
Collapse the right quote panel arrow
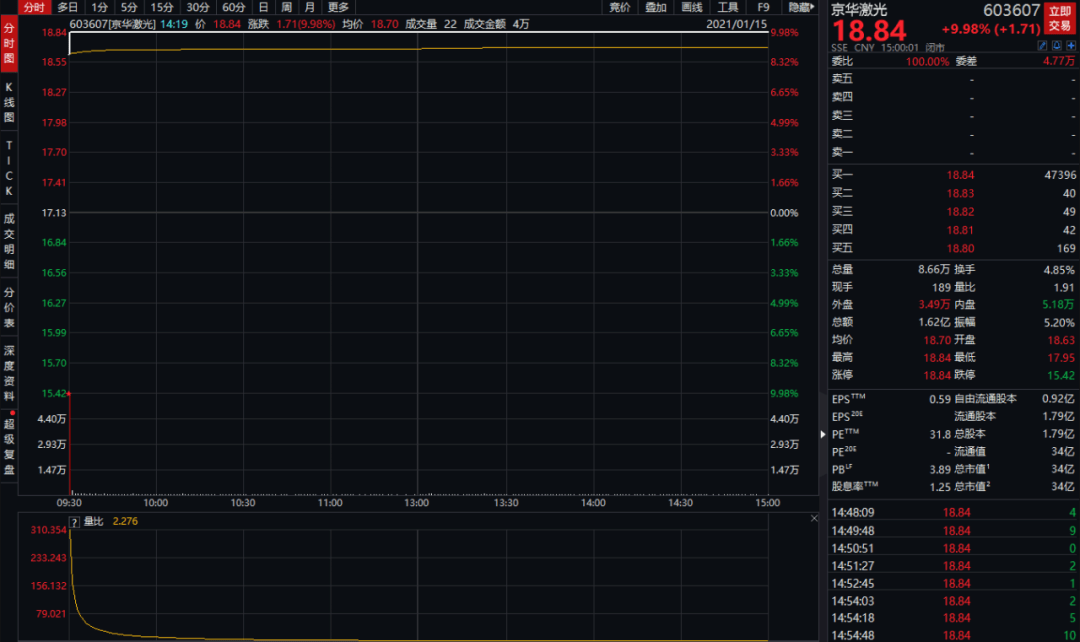click(x=822, y=434)
